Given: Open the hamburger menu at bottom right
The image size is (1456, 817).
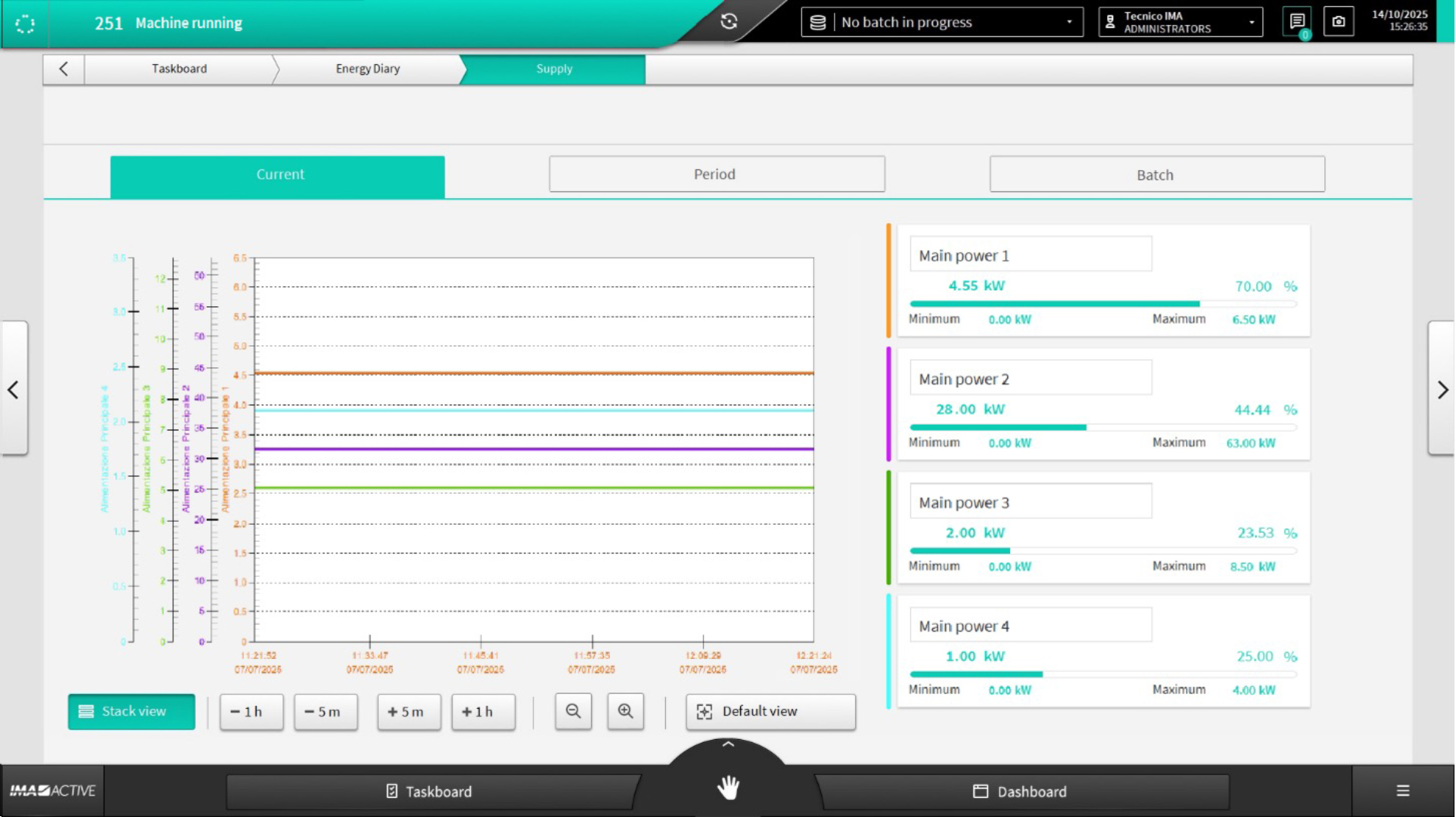Looking at the screenshot, I should (x=1403, y=791).
